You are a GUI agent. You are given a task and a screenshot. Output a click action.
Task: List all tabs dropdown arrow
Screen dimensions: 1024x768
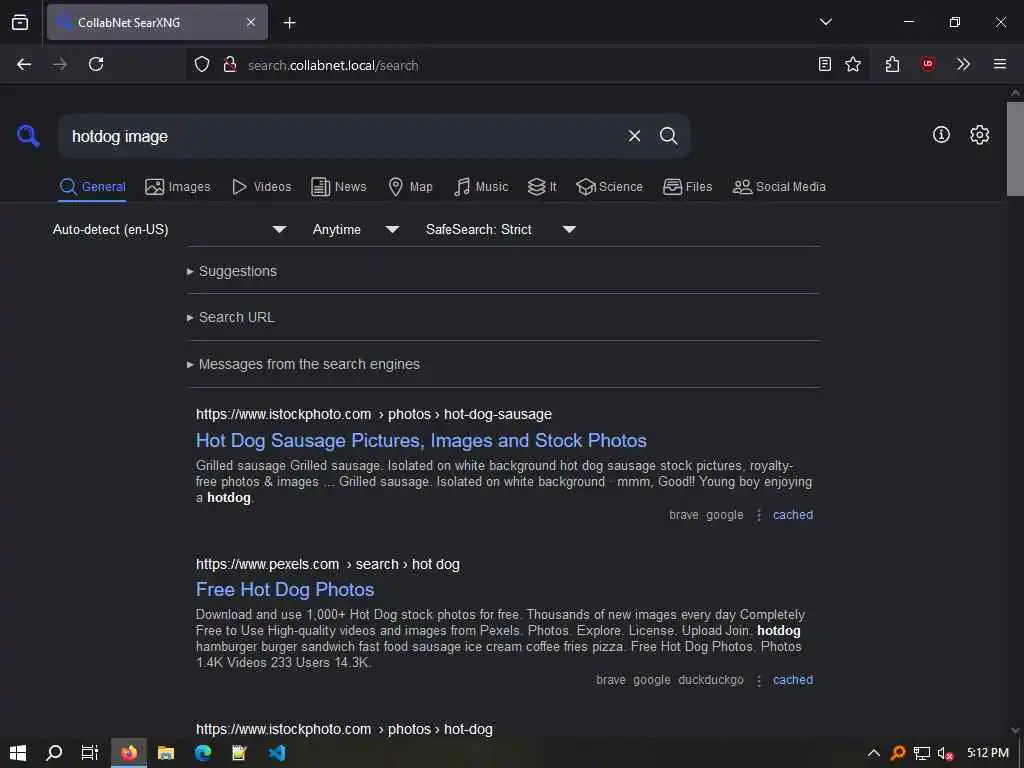[825, 22]
